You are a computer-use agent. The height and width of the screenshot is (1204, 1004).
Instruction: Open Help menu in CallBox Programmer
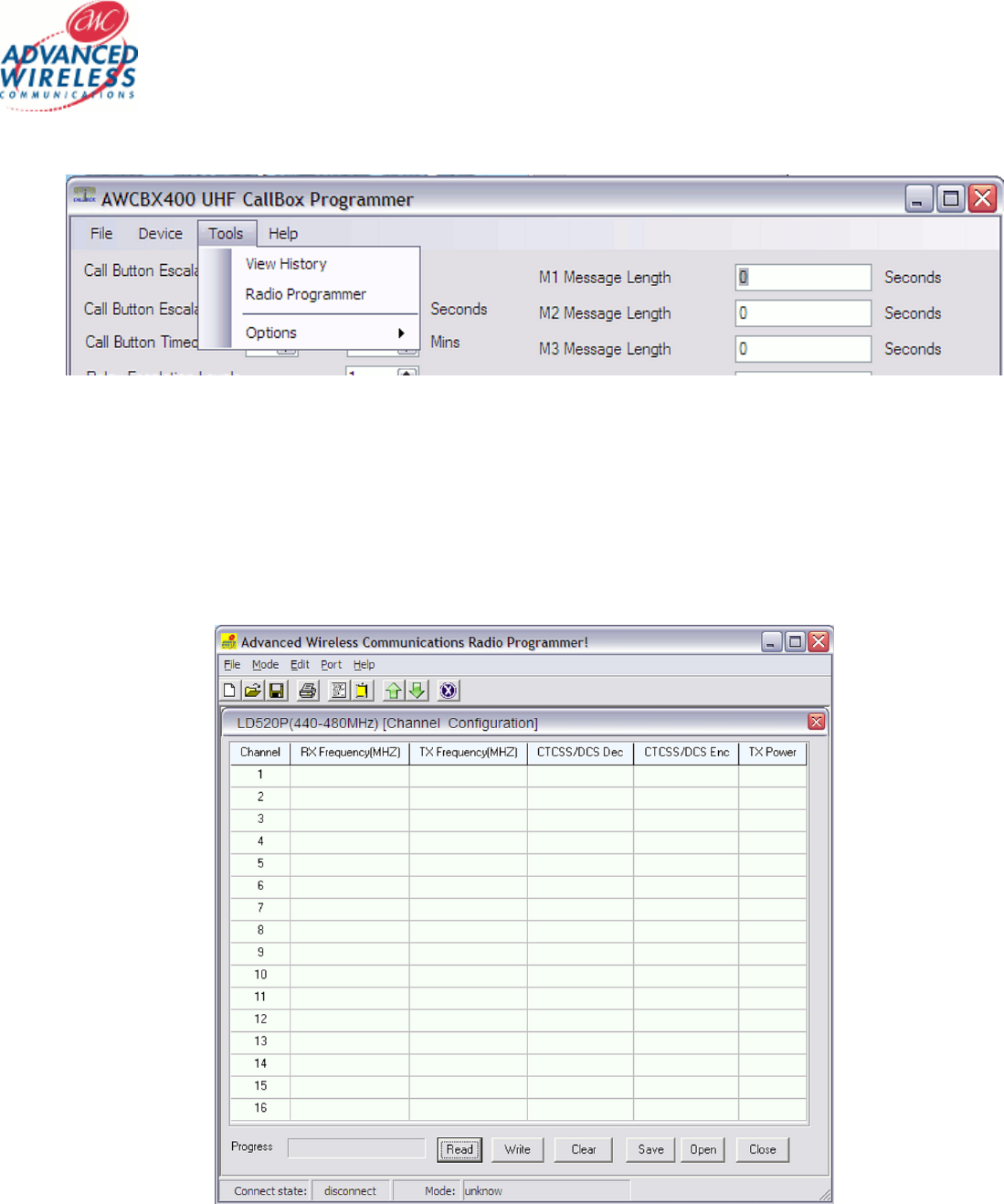[283, 234]
